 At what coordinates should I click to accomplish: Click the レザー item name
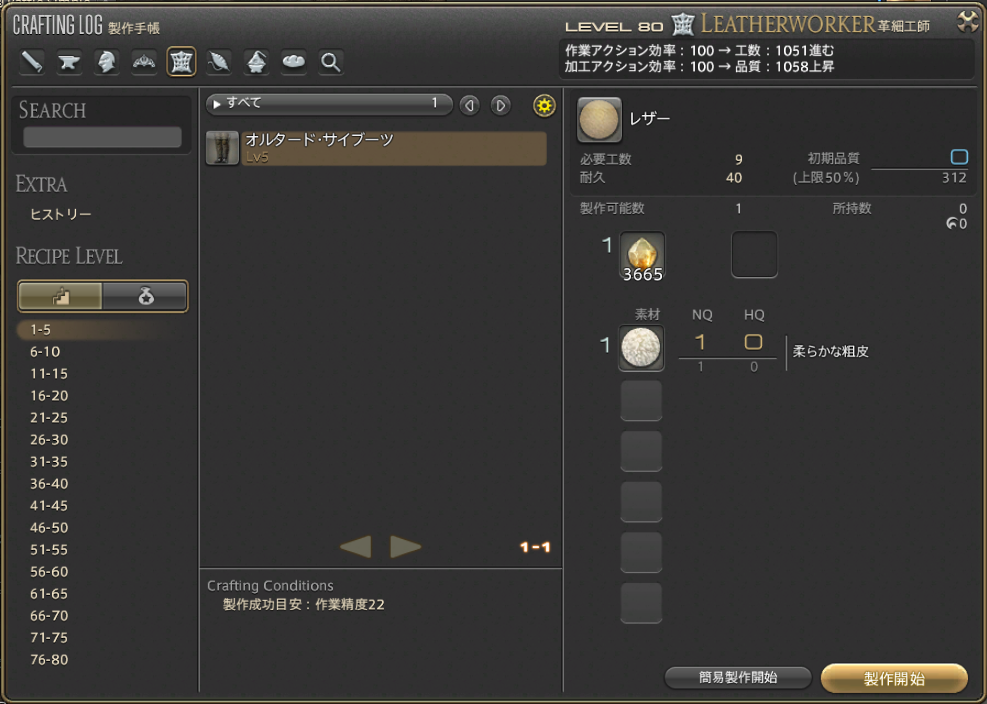point(650,119)
